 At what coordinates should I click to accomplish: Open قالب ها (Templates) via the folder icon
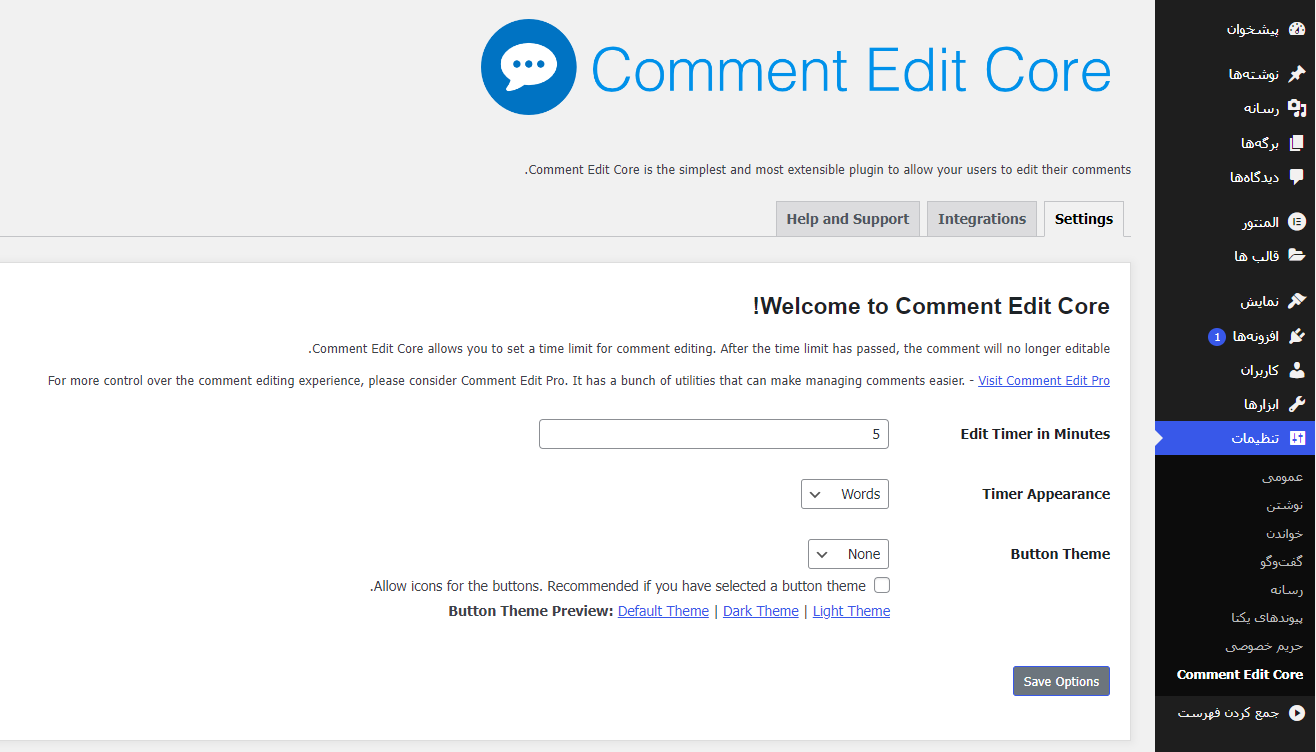point(1297,255)
